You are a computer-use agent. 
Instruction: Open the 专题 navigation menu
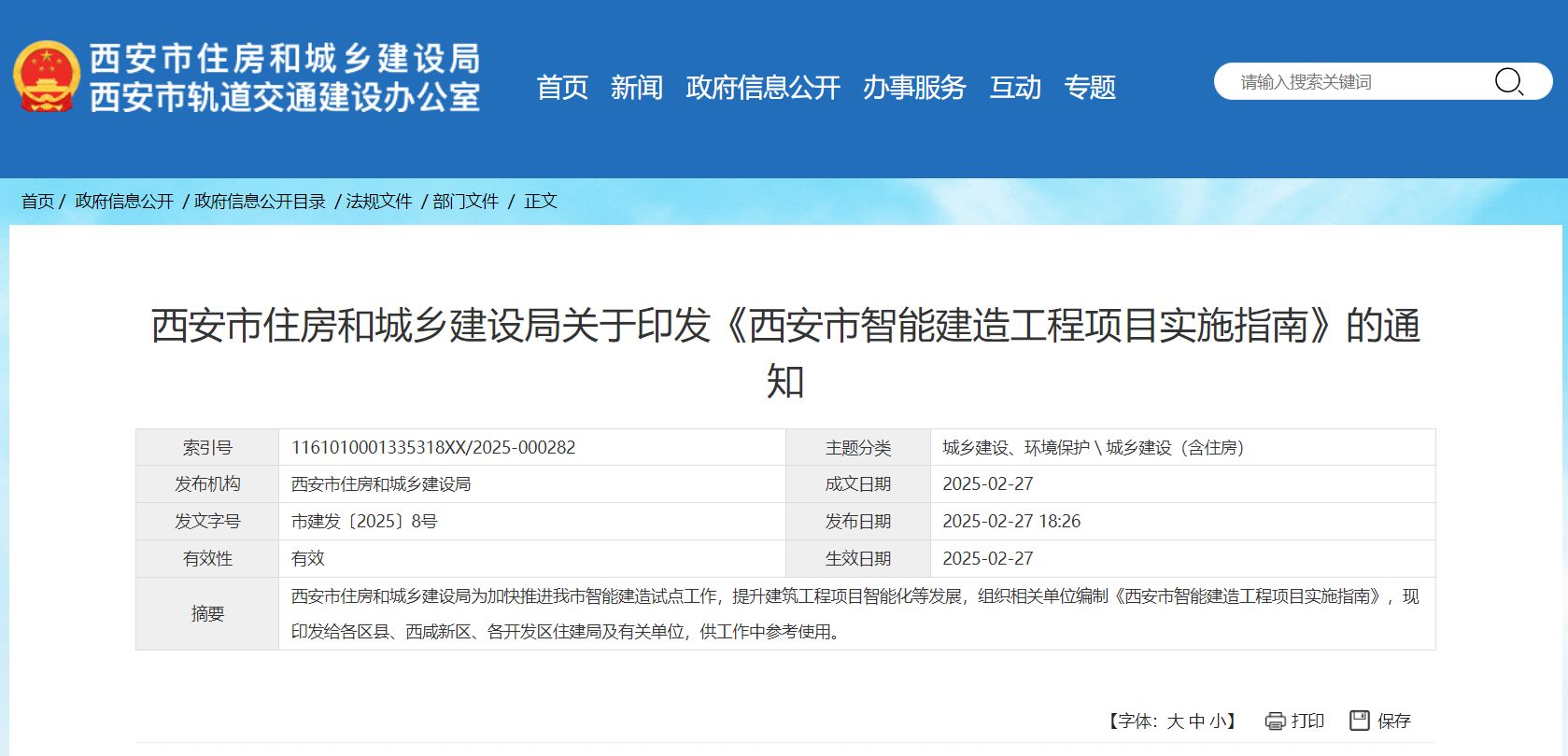[1090, 88]
